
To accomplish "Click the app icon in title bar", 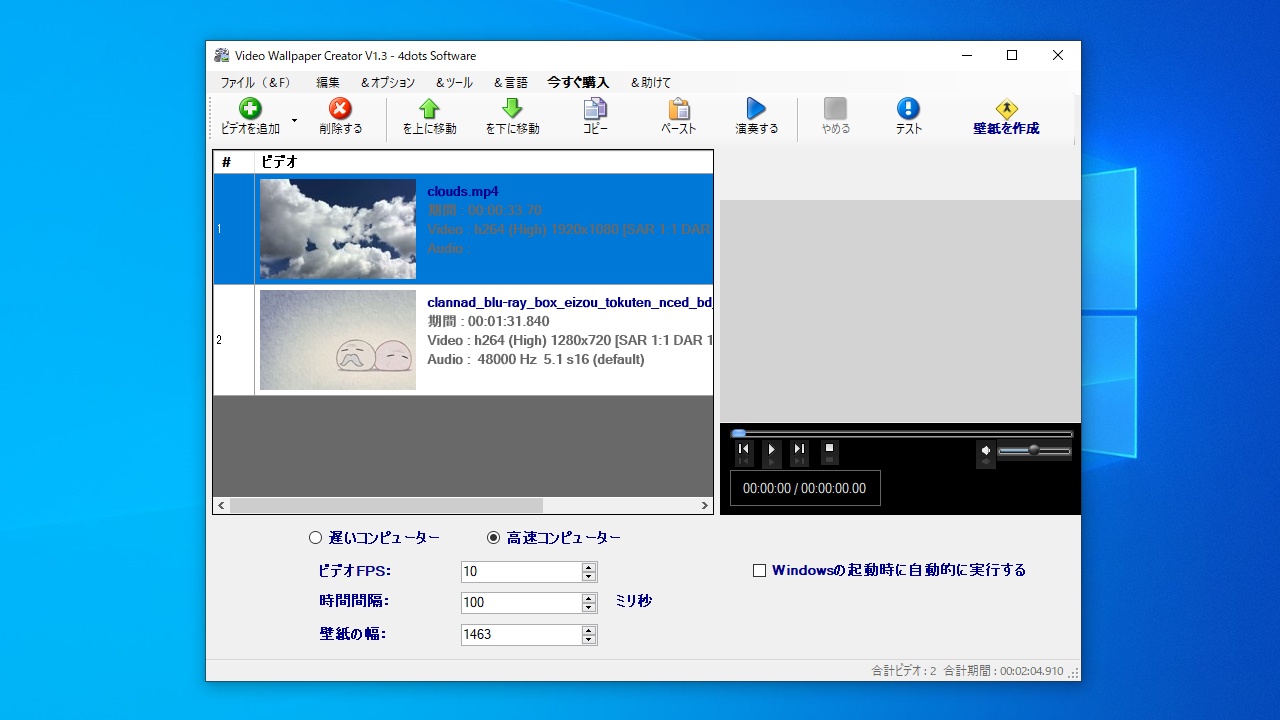I will click(x=222, y=55).
